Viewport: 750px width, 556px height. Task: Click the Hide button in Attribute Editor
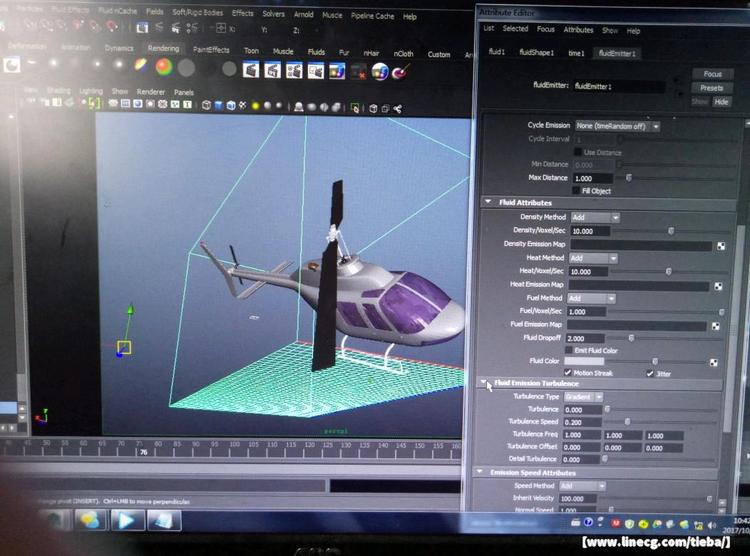click(721, 101)
